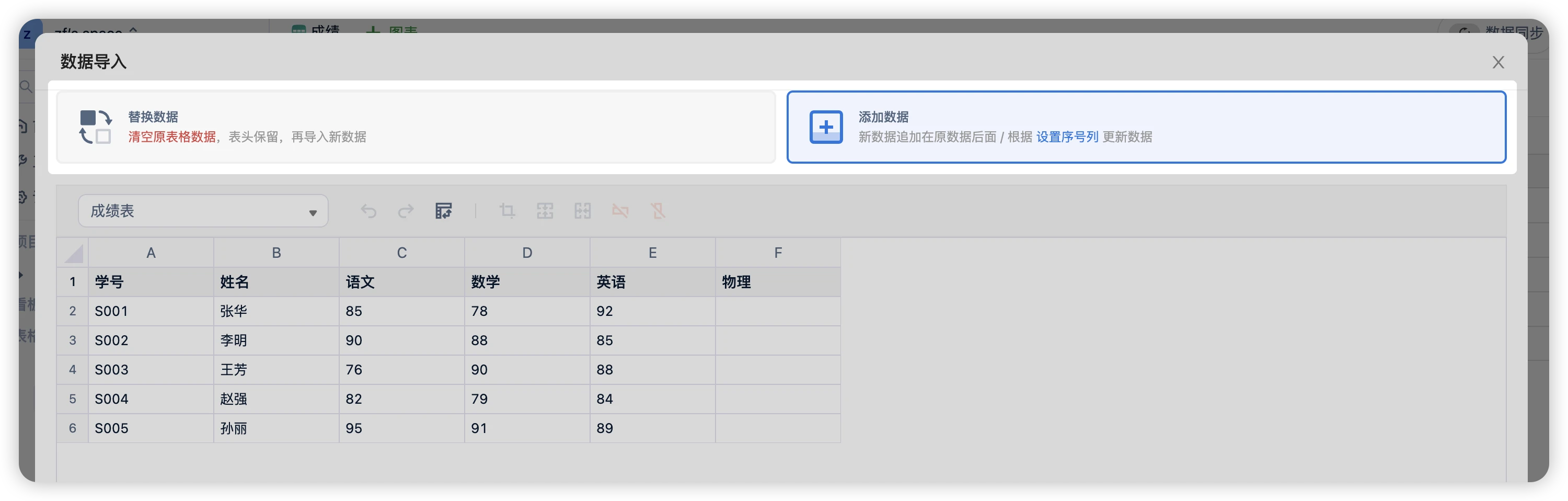The image size is (1568, 501).
Task: Select row 1 header number
Action: (73, 282)
